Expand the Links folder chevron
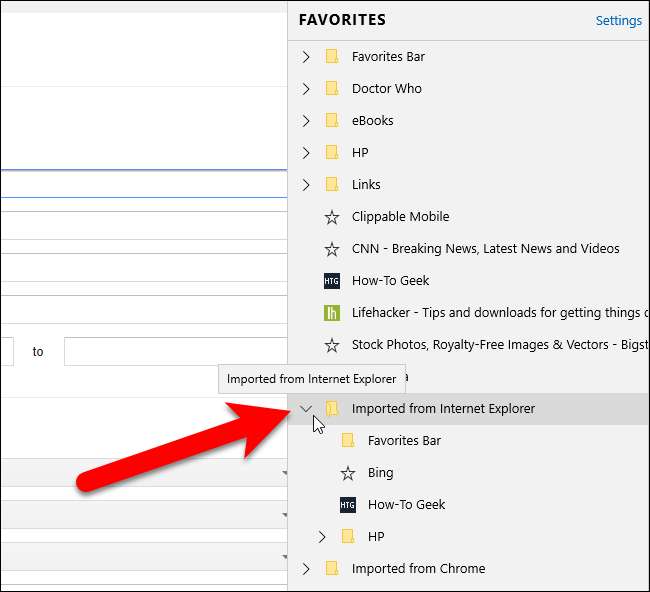Screen dimensions: 650x592 (x=306, y=185)
